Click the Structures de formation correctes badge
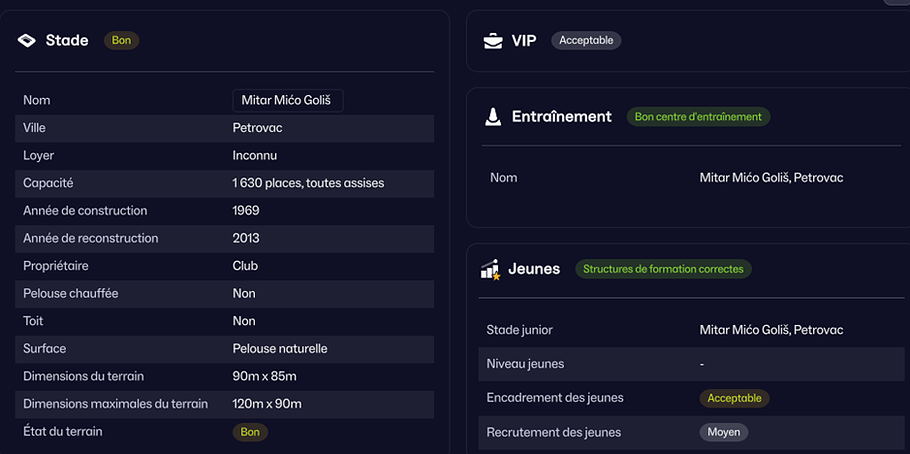The width and height of the screenshot is (910, 454). [663, 269]
